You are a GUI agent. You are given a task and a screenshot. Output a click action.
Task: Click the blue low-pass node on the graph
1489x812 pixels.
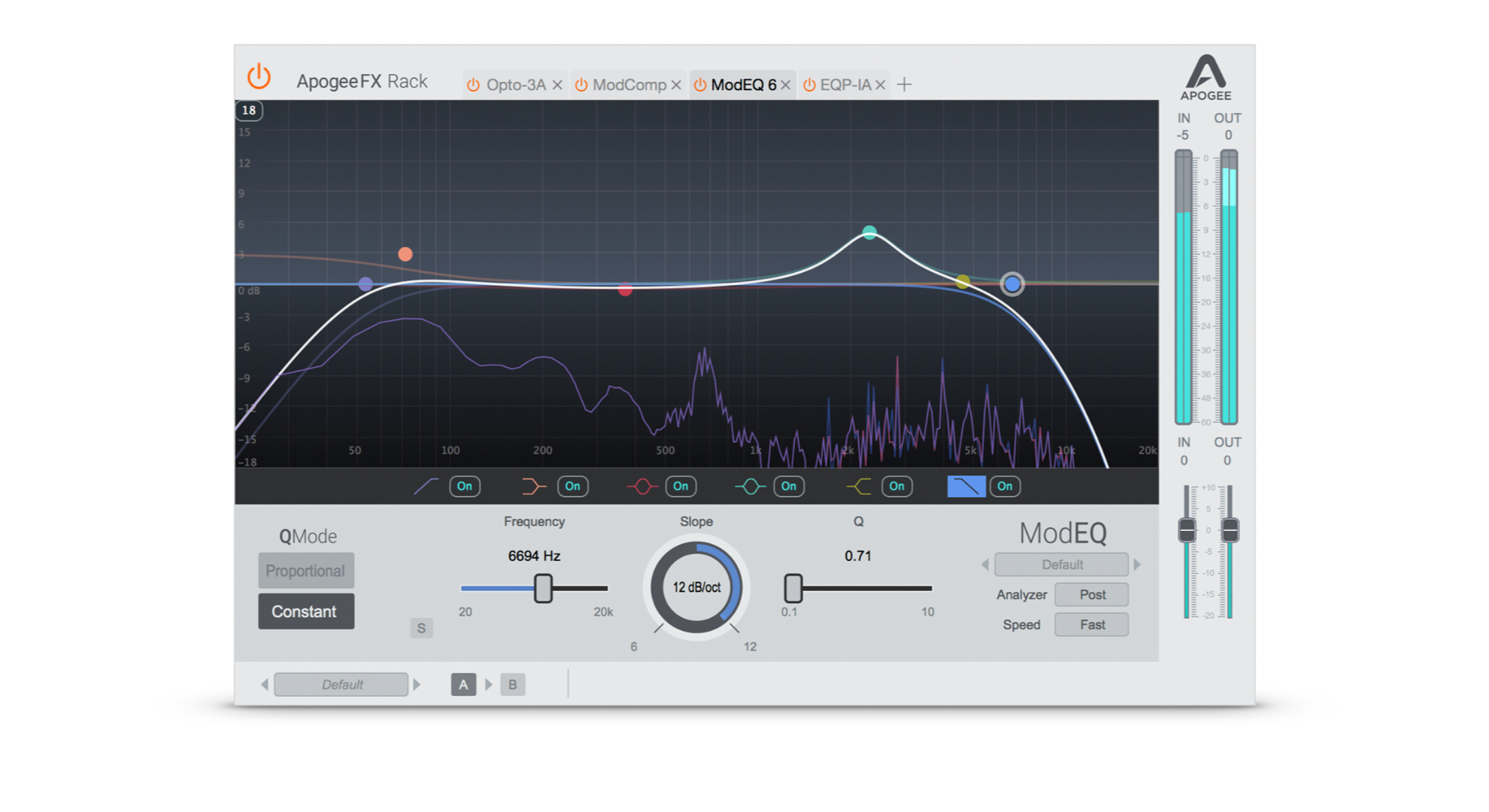point(1012,284)
